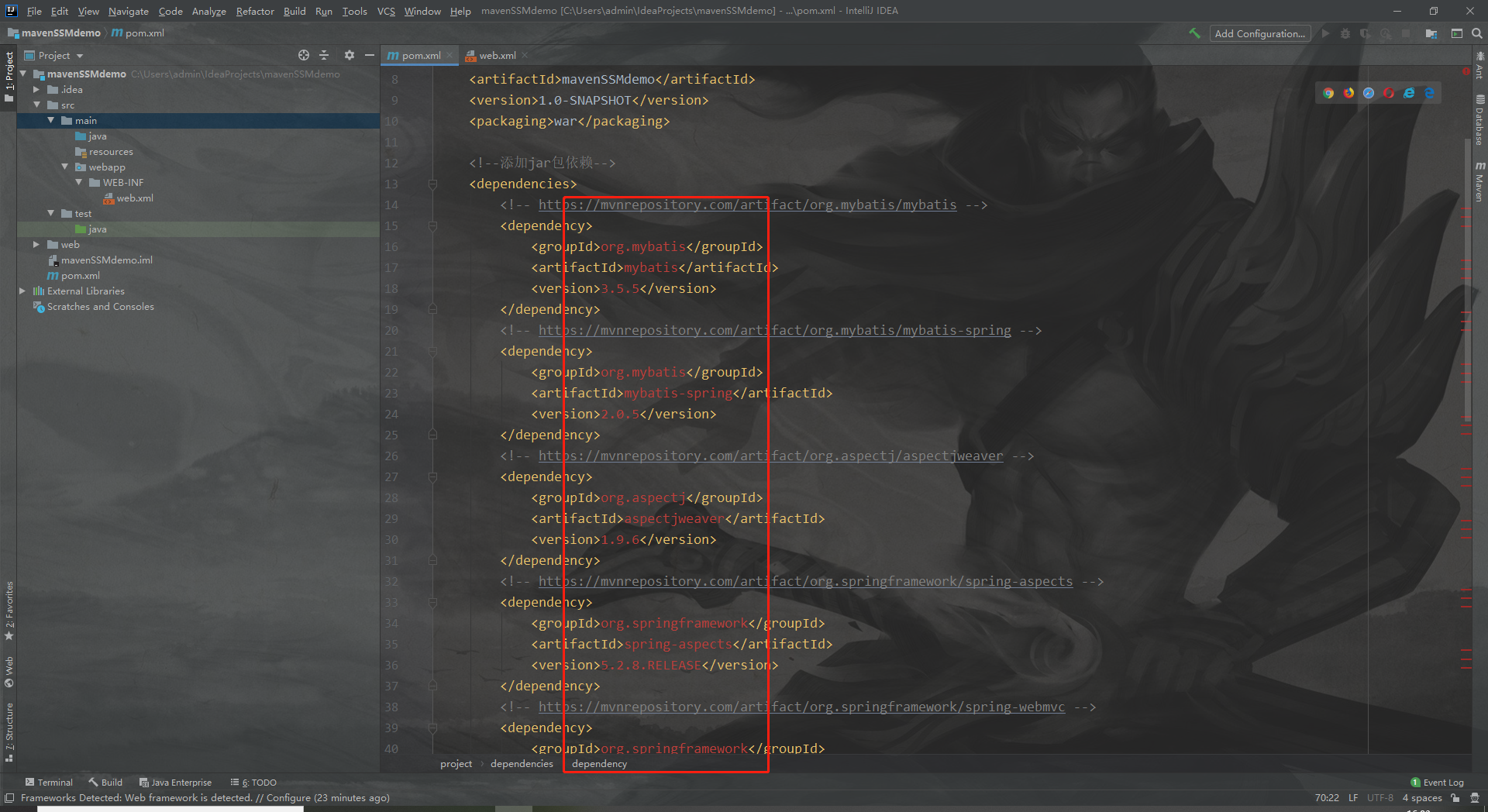This screenshot has height=812, width=1488.
Task: Collapse the webapp folder
Action: click(65, 167)
